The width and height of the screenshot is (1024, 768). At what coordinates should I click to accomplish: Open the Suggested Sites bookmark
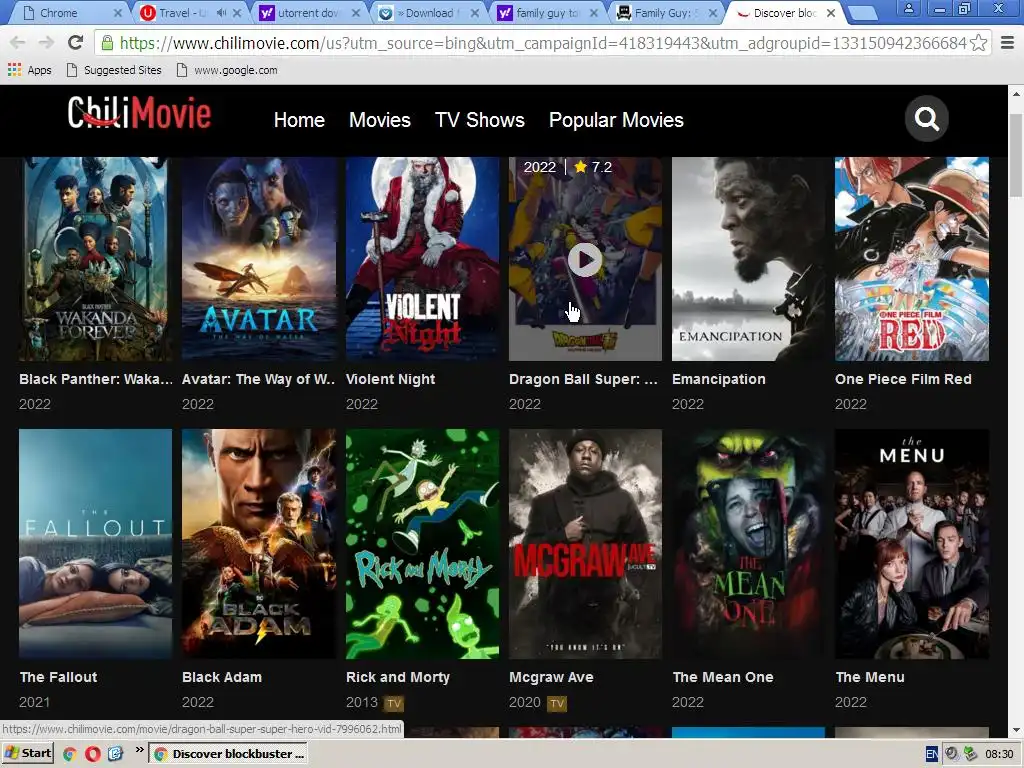tap(114, 70)
